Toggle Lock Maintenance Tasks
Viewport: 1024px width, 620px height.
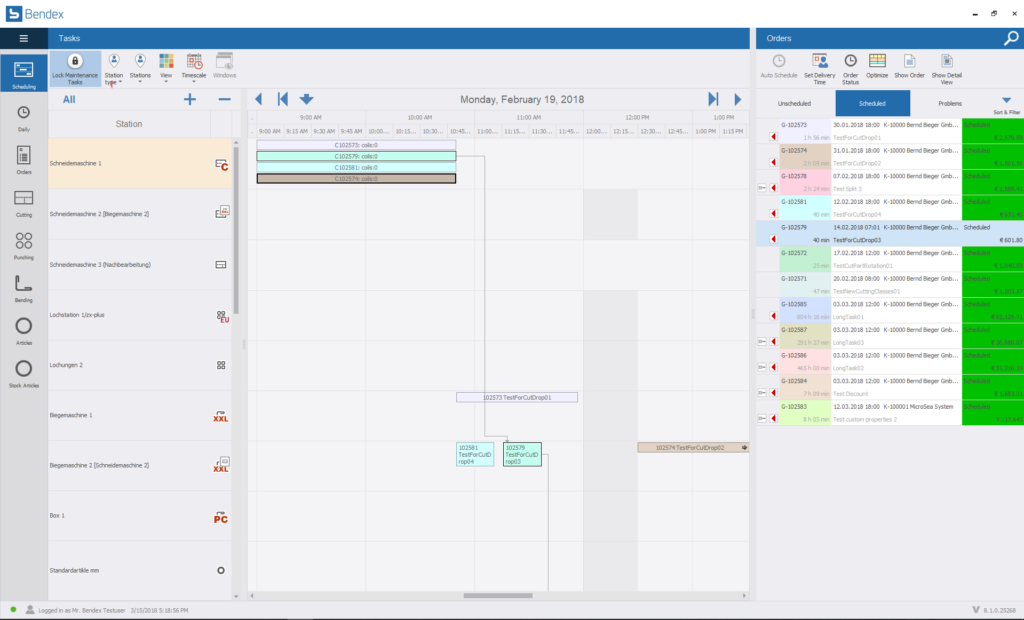tap(76, 67)
